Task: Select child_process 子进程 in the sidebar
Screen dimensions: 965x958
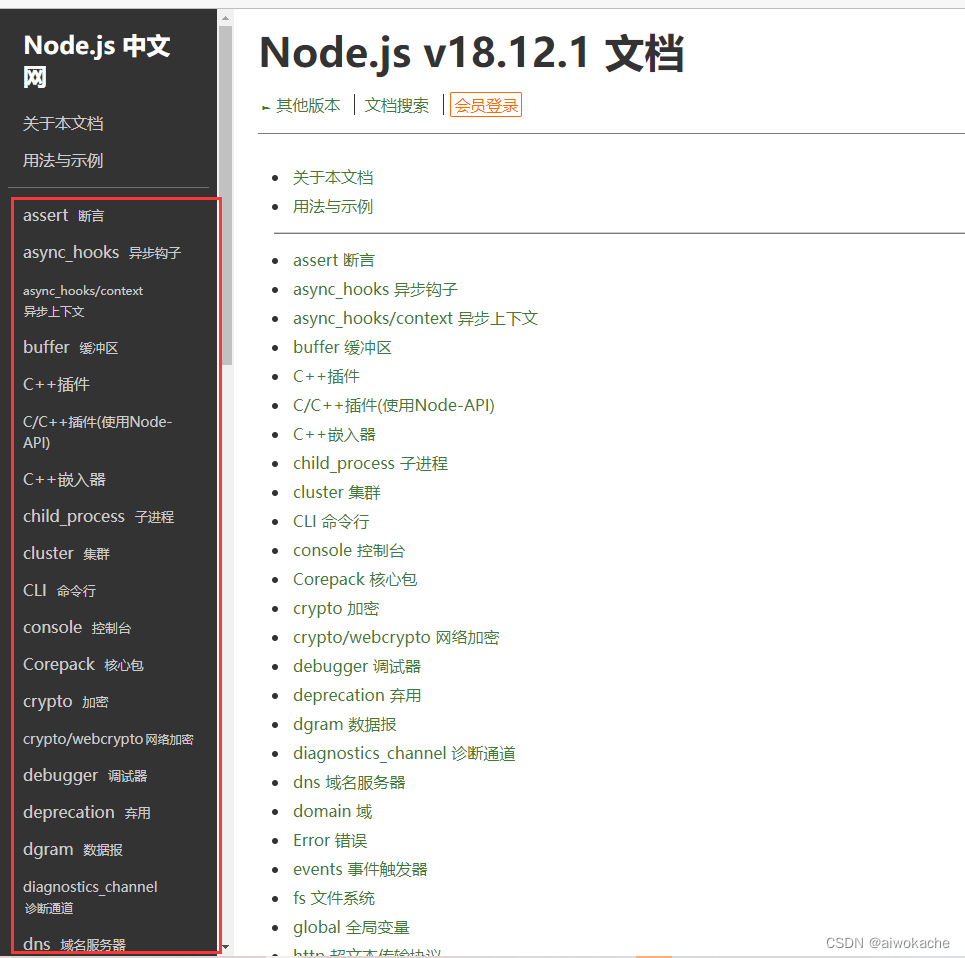Action: click(98, 516)
